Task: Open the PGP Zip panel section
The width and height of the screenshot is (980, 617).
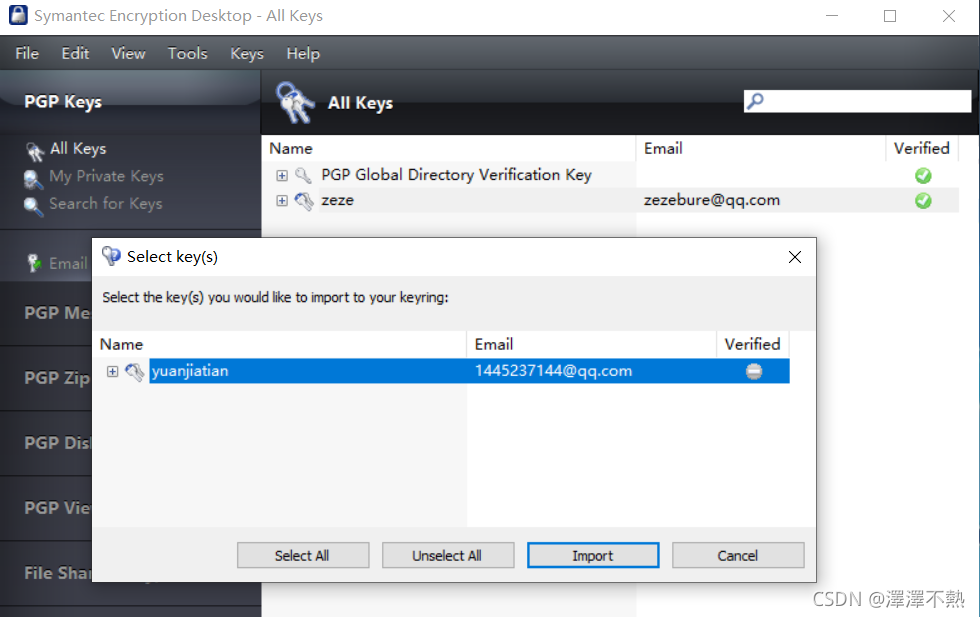Action: [57, 378]
